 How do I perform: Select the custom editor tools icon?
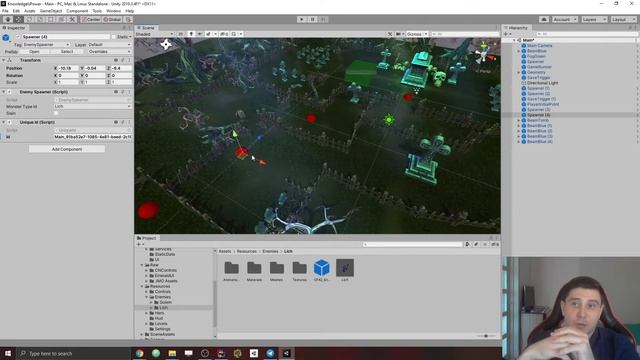point(72,19)
